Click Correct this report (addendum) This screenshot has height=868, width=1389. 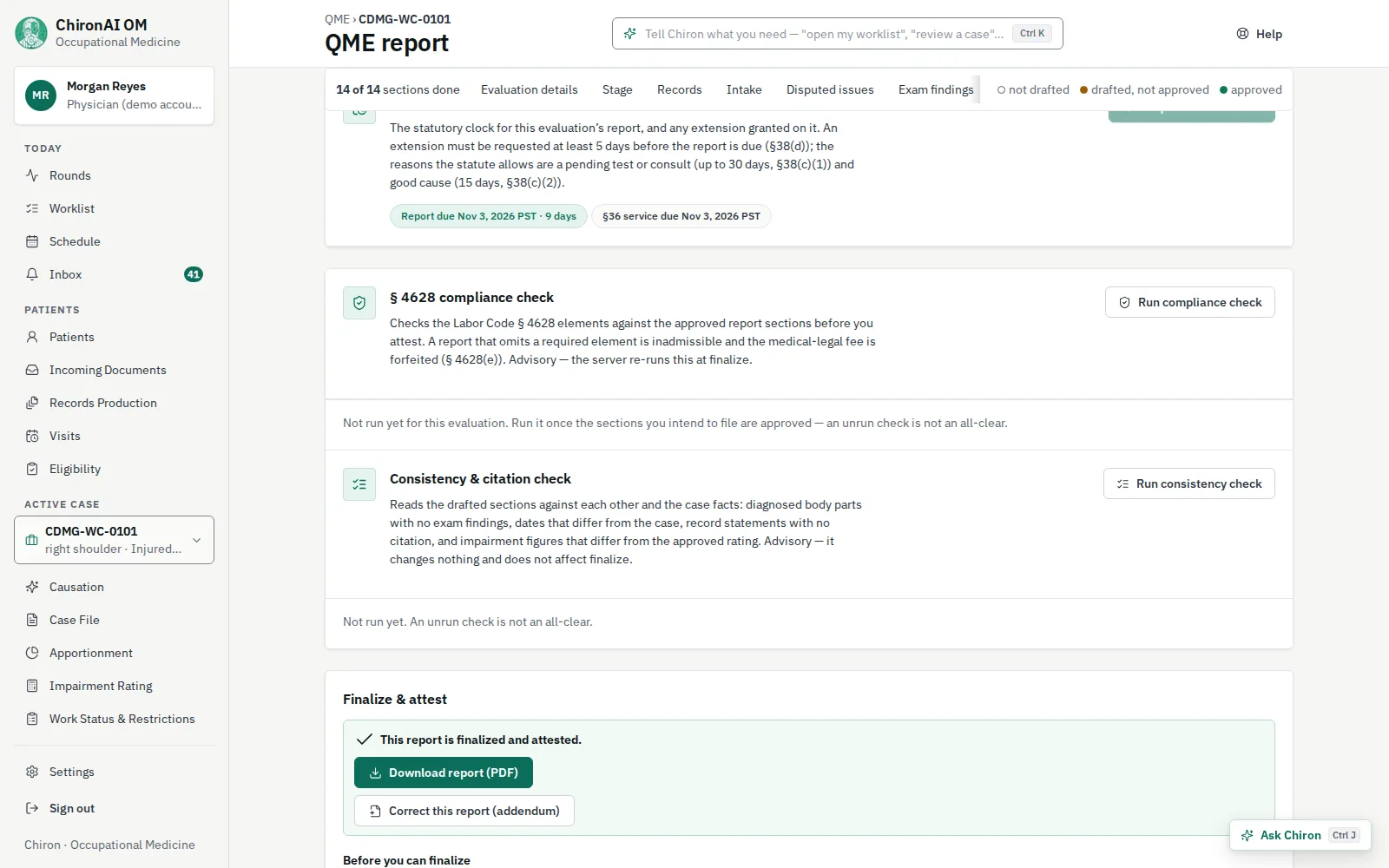click(x=464, y=811)
